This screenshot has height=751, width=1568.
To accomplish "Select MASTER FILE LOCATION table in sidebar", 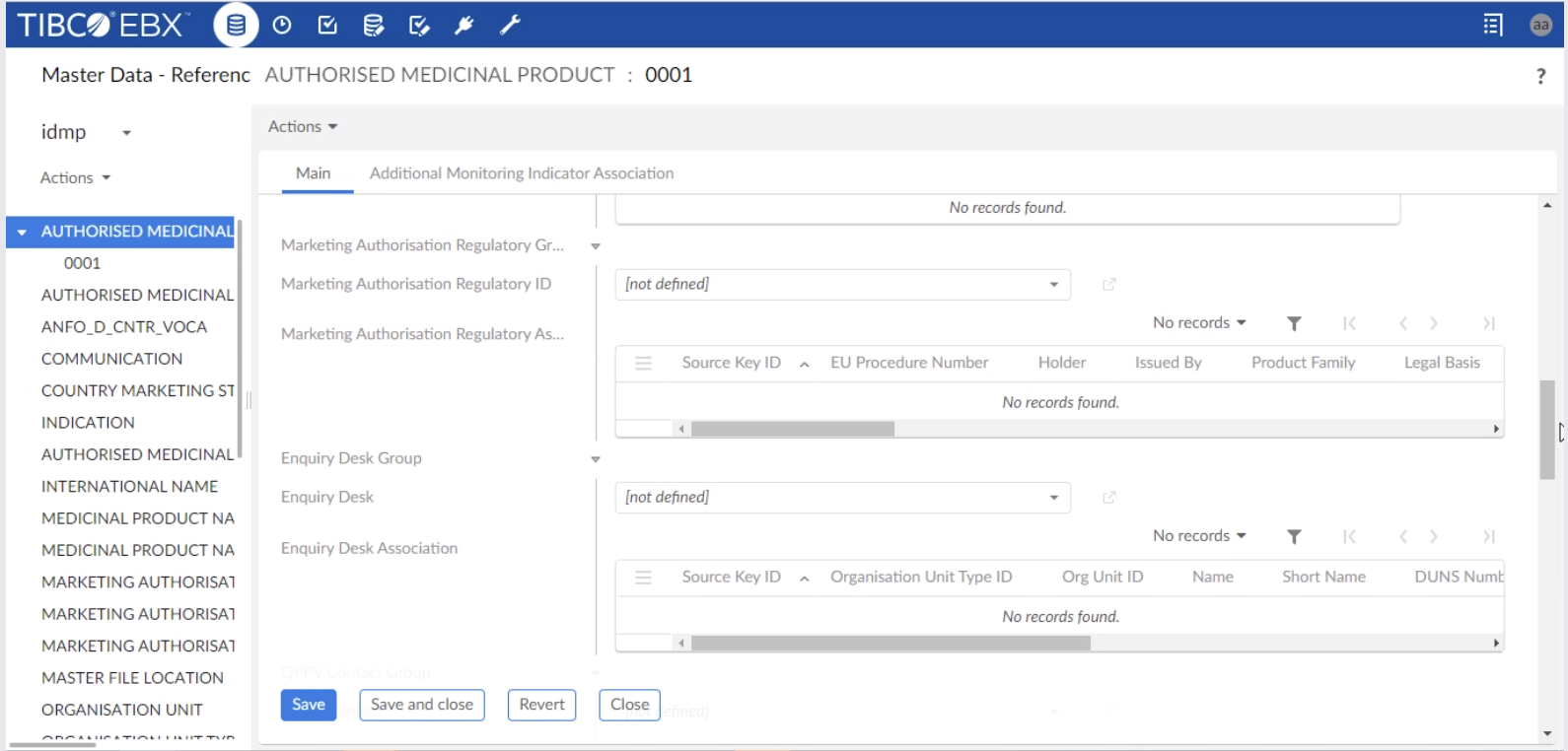I will 132,678.
